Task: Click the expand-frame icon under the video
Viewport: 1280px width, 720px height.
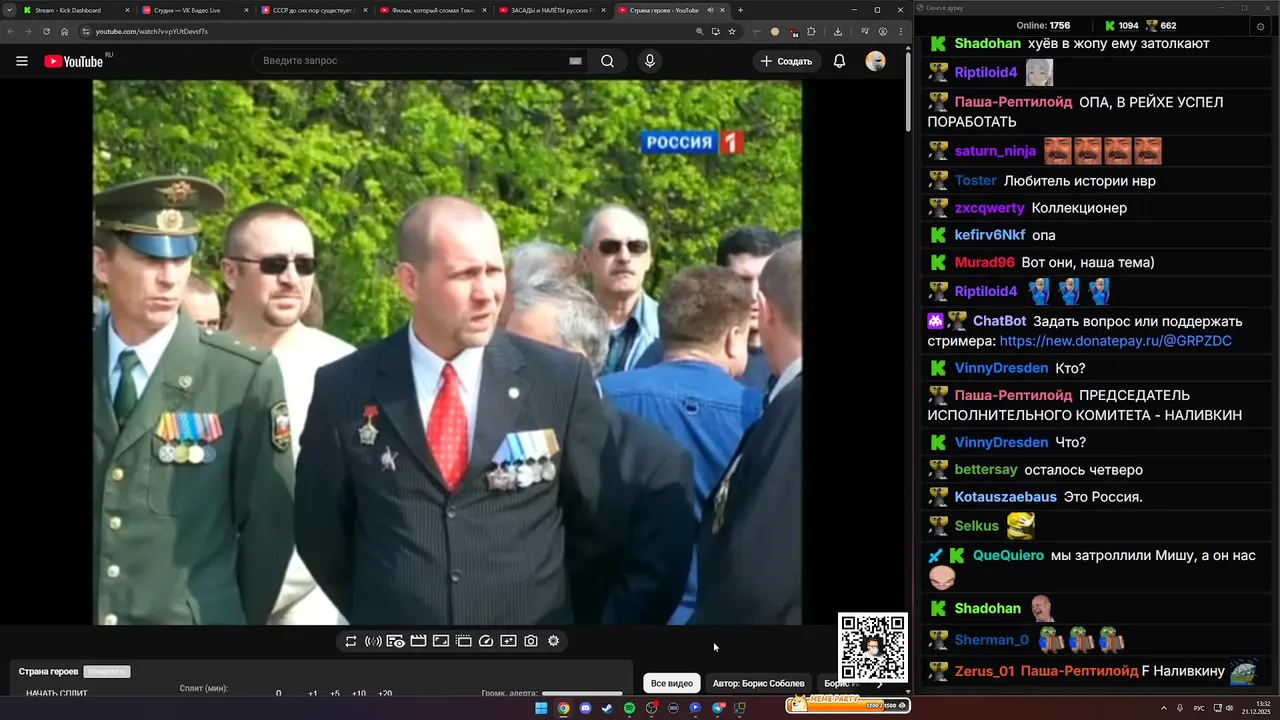Action: tap(441, 641)
